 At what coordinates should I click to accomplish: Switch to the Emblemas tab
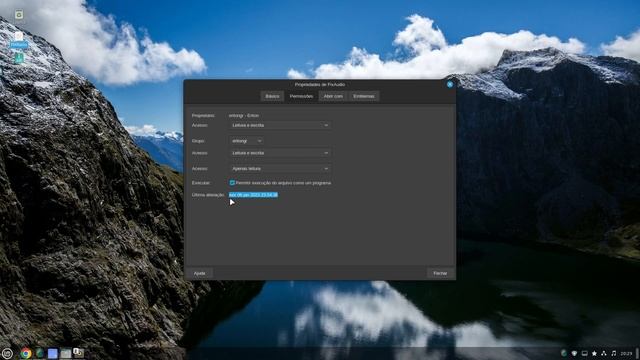click(364, 96)
